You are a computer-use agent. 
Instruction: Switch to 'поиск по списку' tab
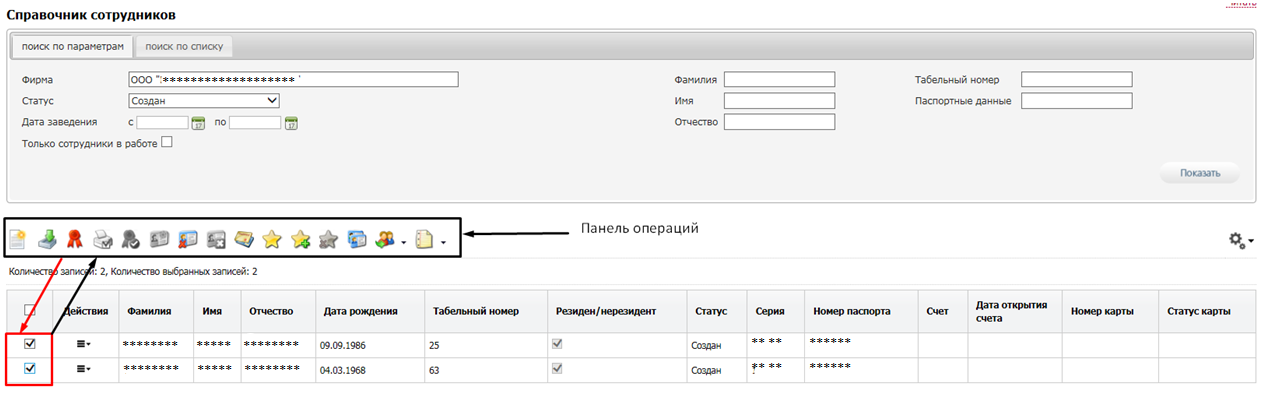pyautogui.click(x=184, y=46)
